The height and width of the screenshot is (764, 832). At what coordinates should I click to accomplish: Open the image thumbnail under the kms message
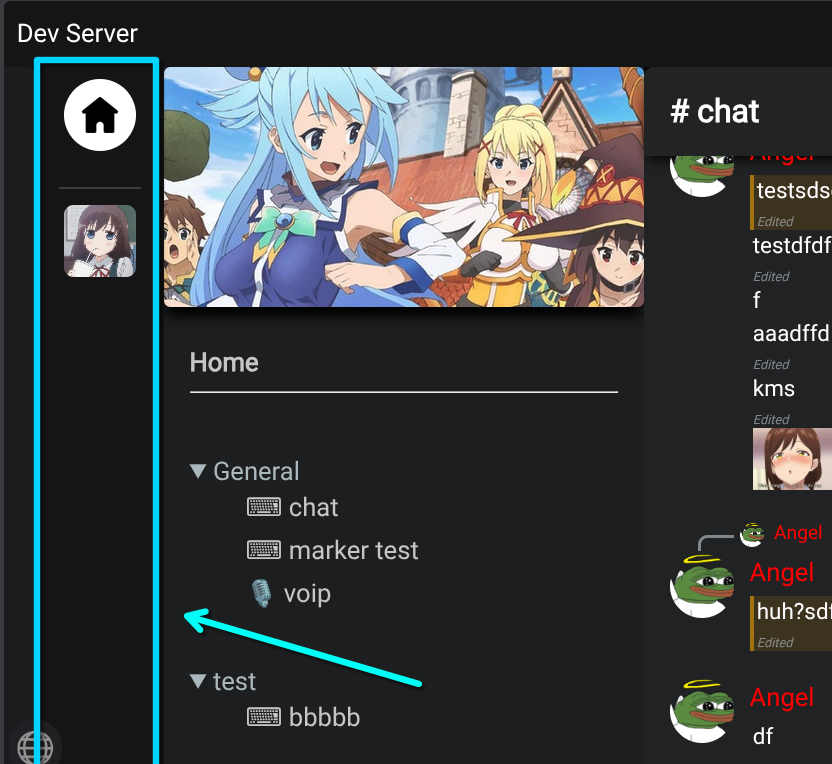pos(792,459)
